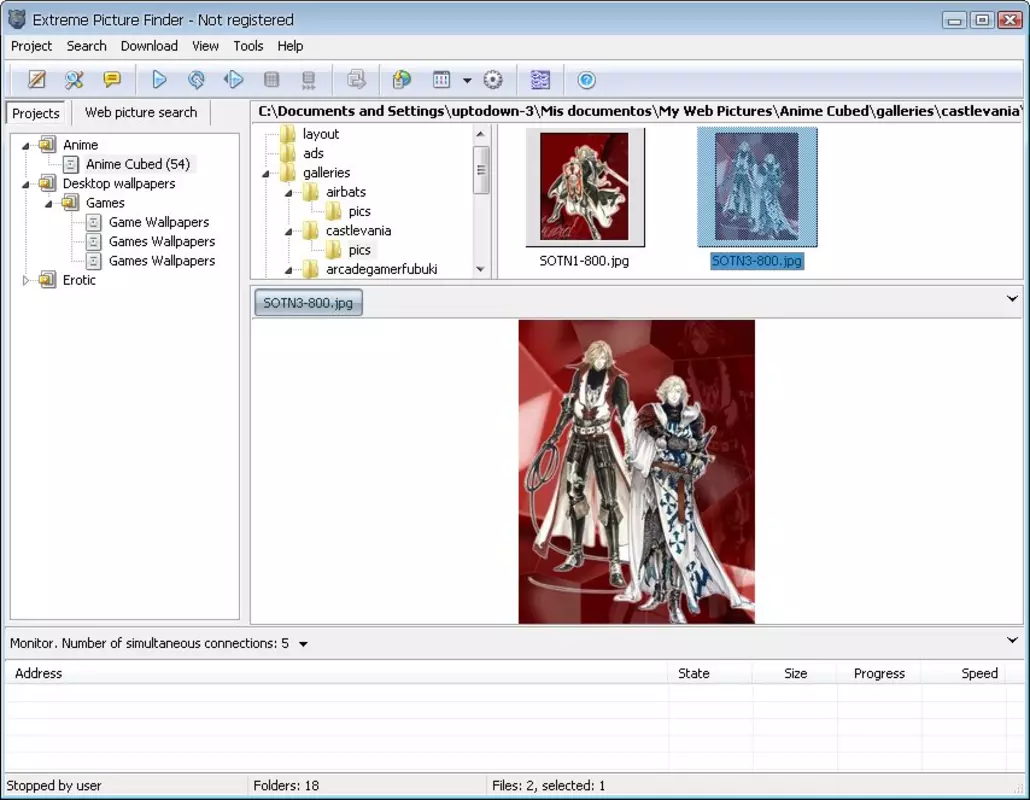Open the Tools menu
1030x800 pixels.
tap(248, 46)
